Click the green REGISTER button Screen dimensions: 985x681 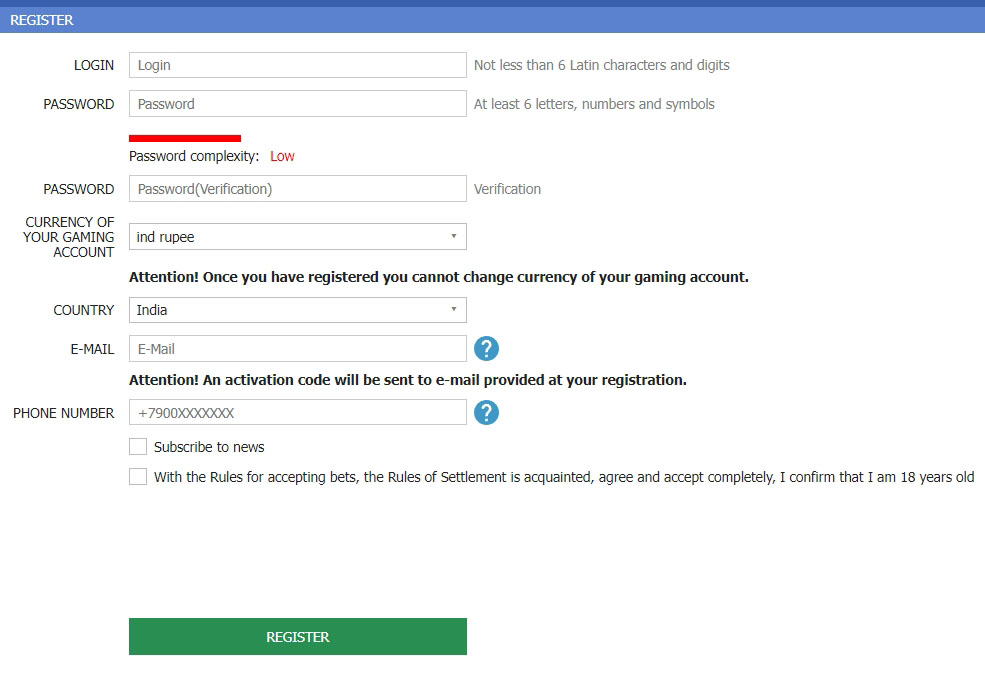coord(298,636)
